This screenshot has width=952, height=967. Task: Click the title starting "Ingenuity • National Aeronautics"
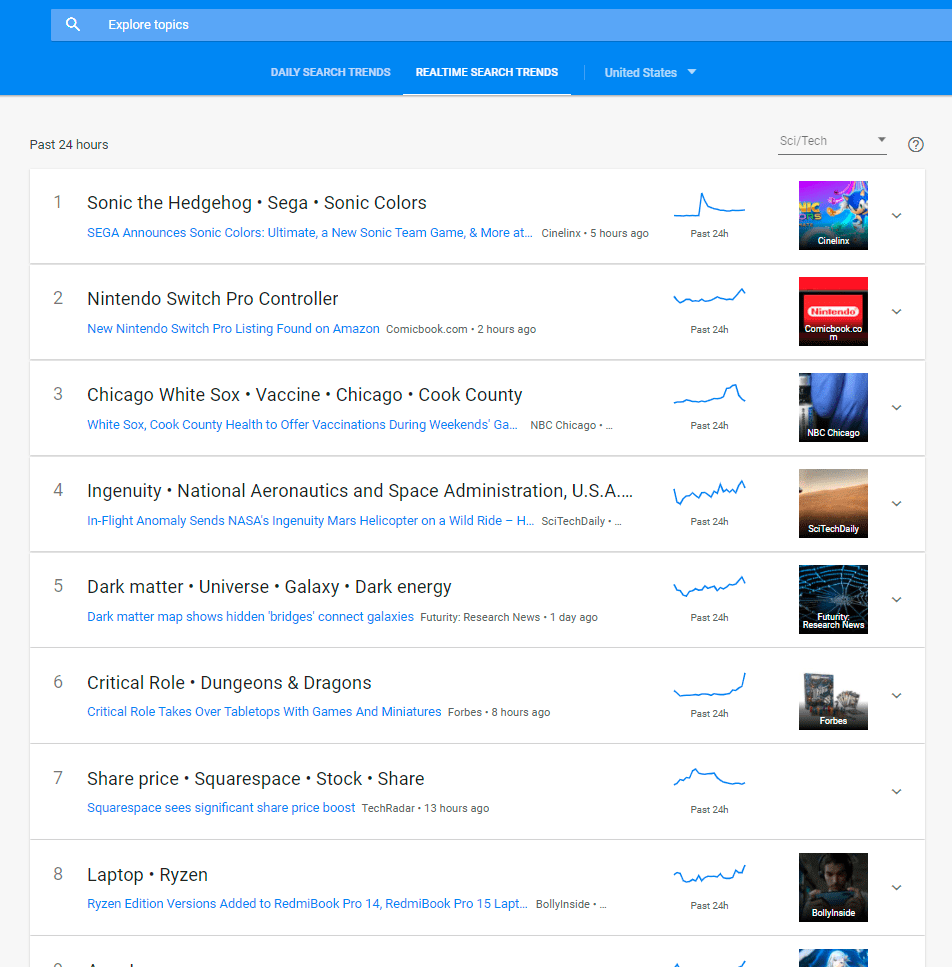360,491
